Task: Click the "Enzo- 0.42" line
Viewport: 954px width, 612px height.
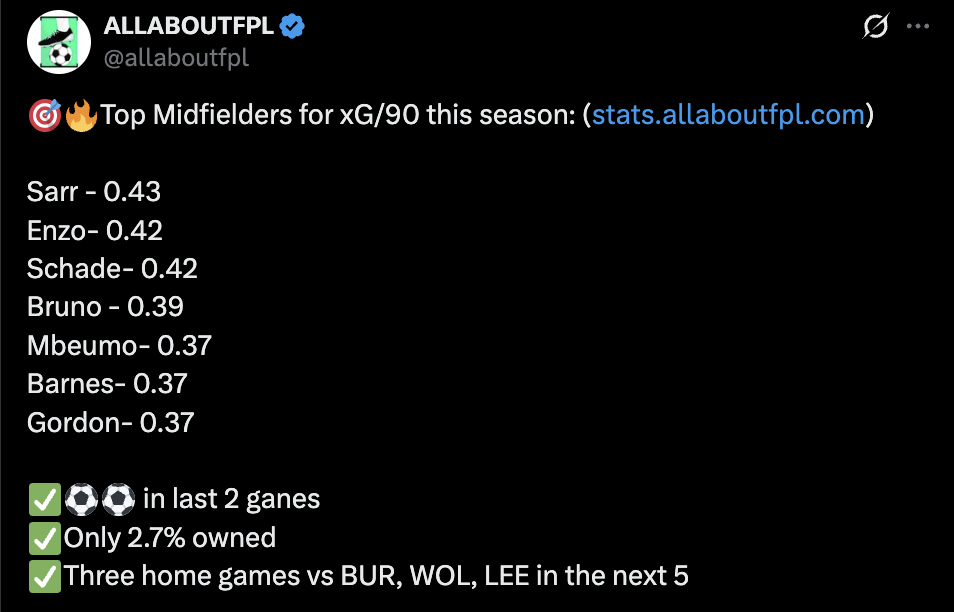Action: 95,231
